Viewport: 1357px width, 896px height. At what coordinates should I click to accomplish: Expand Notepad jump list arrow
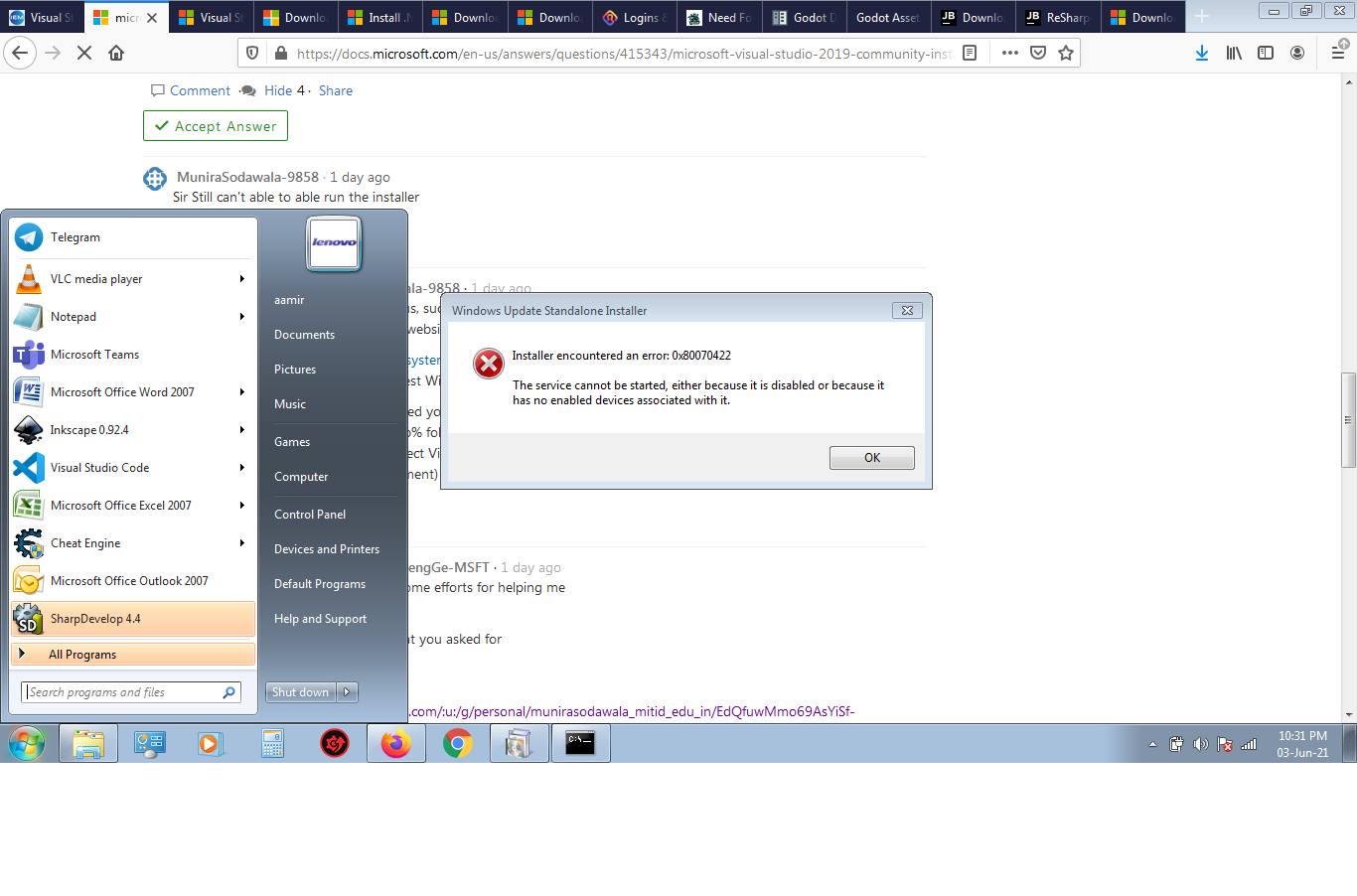[x=241, y=317]
